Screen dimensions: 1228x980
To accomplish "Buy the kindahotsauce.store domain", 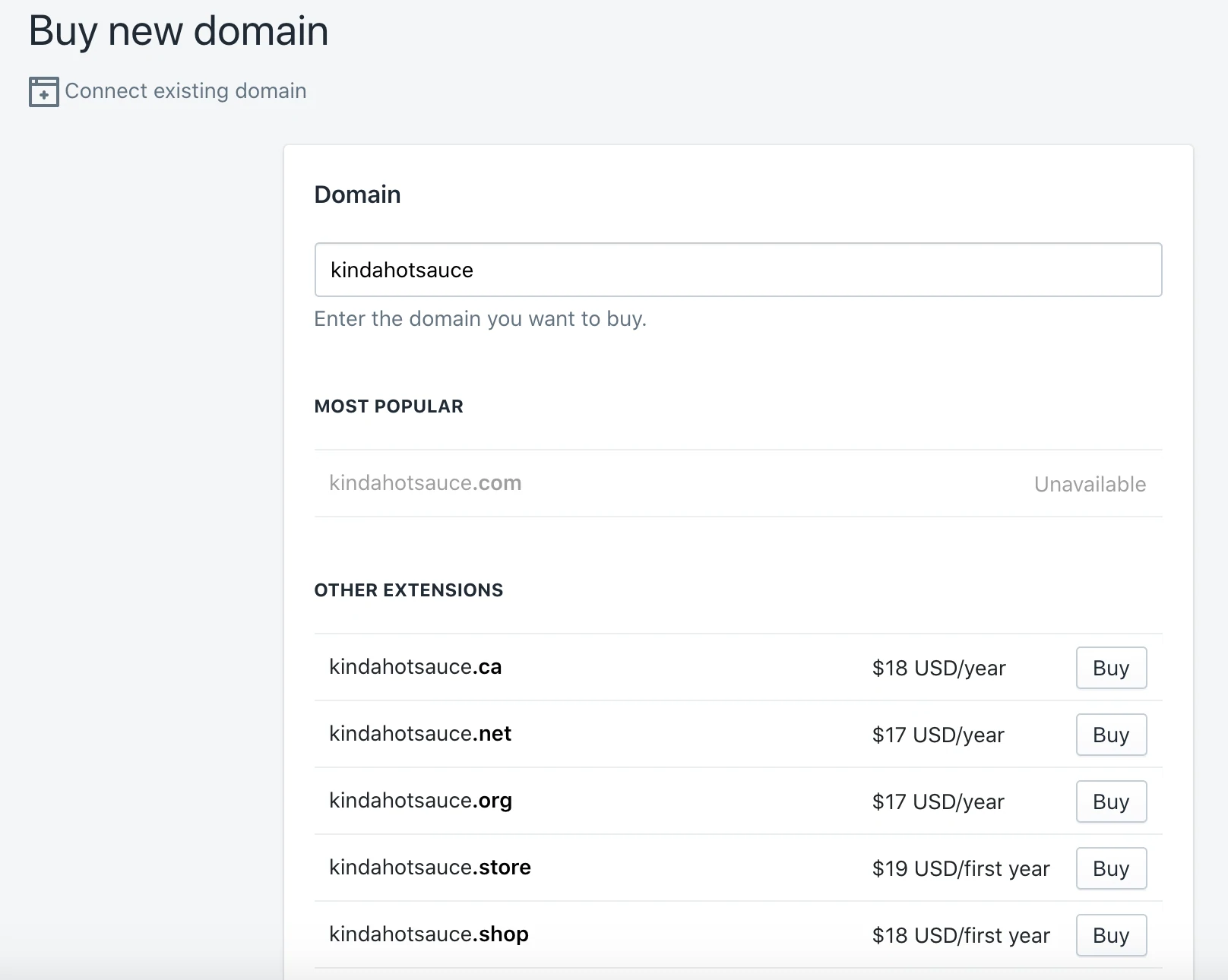I will tap(1110, 868).
